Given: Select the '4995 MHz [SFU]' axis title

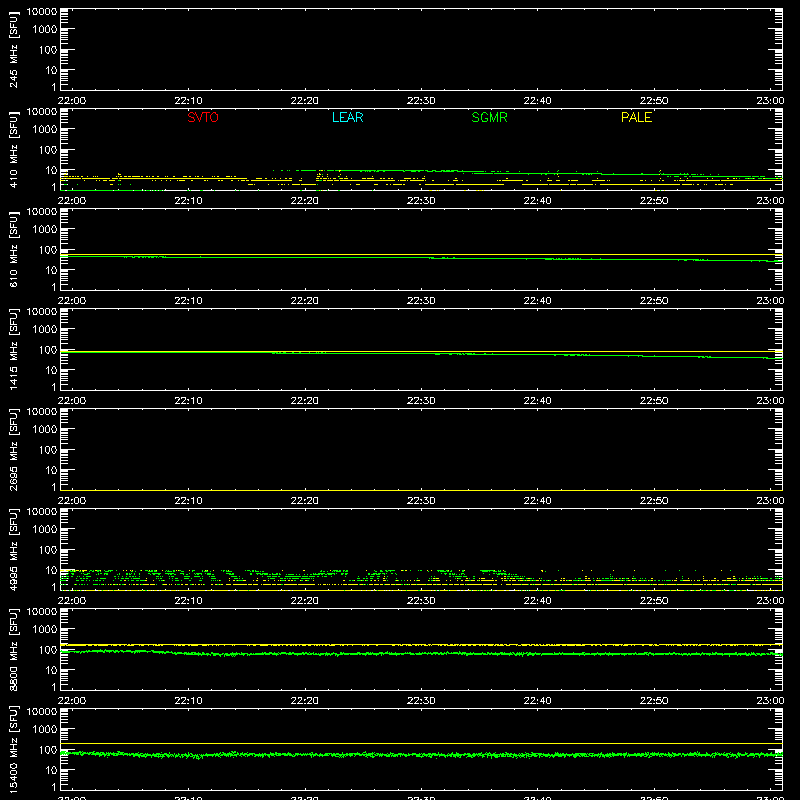Looking at the screenshot, I should tap(14, 549).
